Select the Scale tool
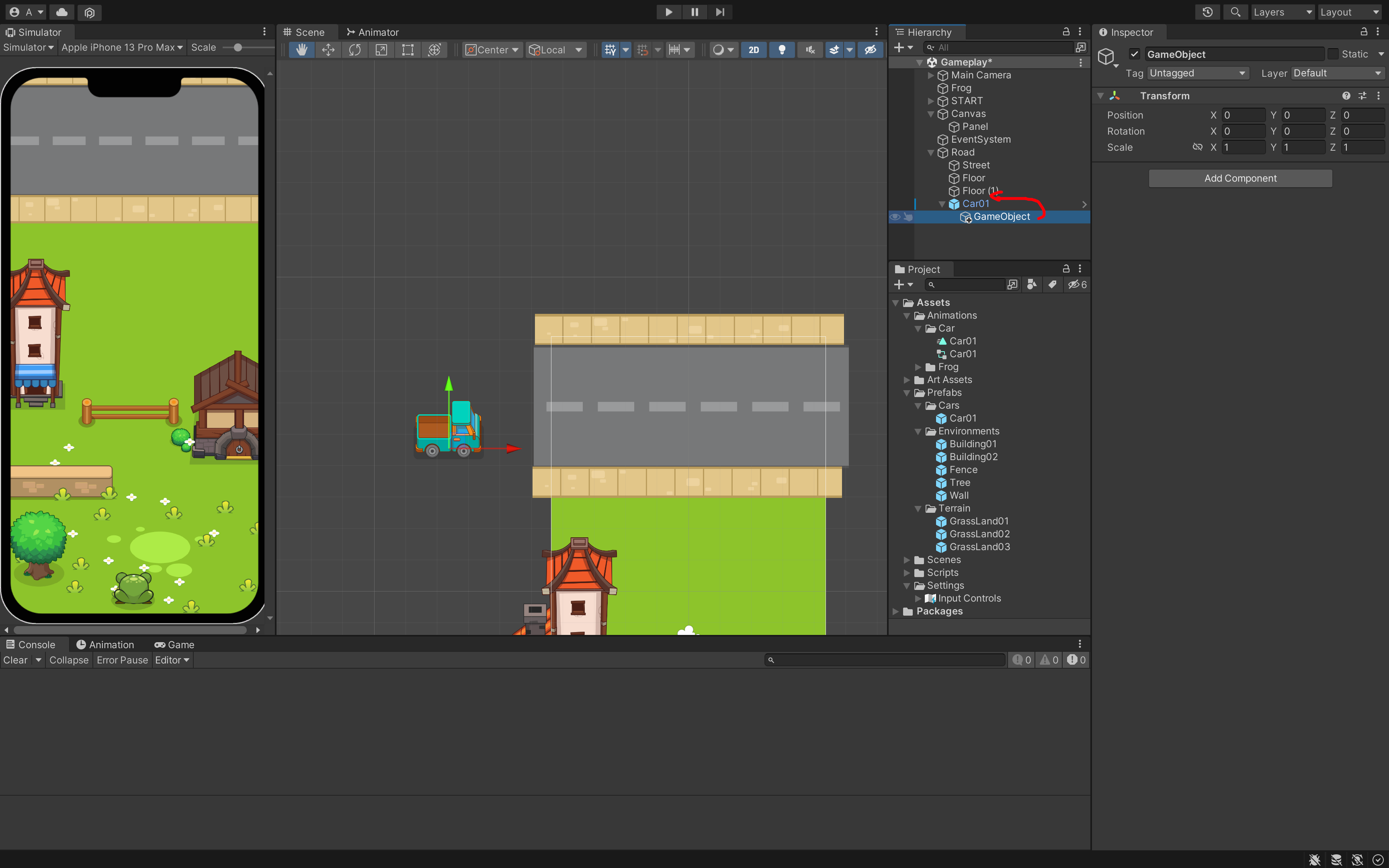Image resolution: width=1389 pixels, height=868 pixels. tap(381, 50)
